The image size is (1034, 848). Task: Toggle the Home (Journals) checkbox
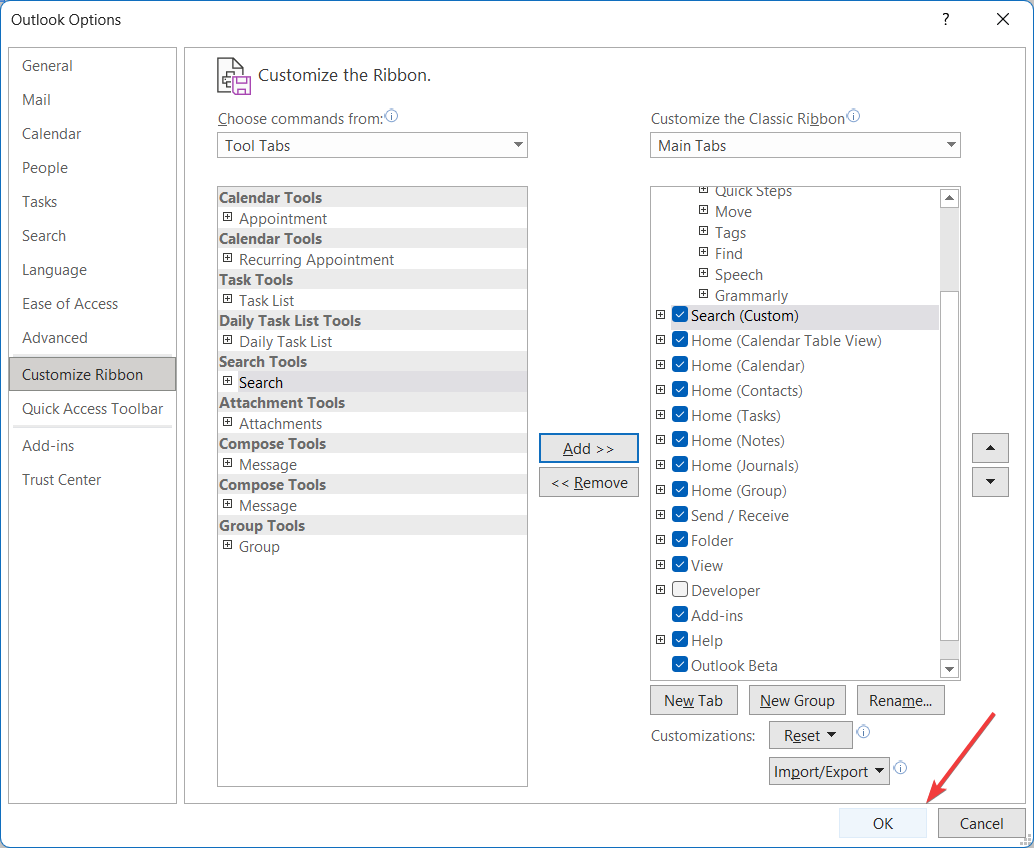pyautogui.click(x=680, y=465)
